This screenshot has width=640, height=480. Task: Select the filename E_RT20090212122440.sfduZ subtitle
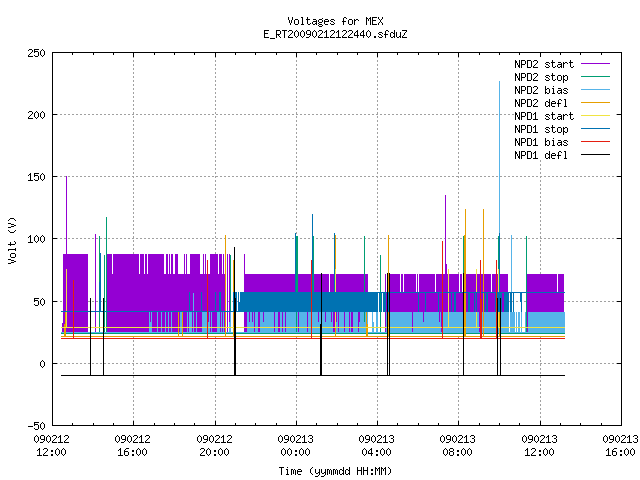pyautogui.click(x=335, y=34)
